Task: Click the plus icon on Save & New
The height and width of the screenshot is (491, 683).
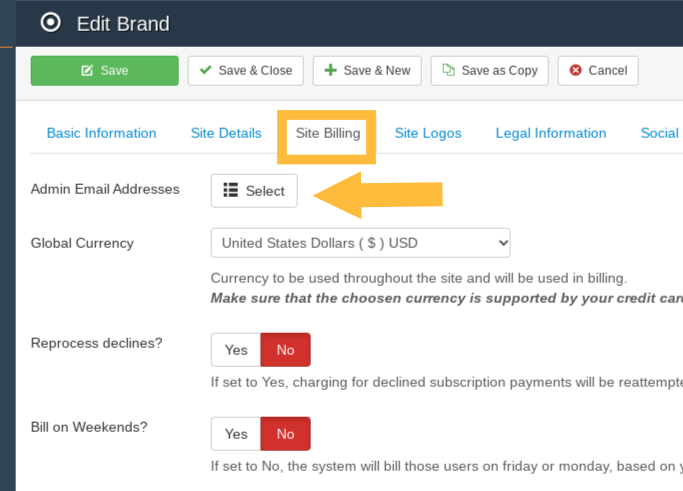Action: point(331,71)
